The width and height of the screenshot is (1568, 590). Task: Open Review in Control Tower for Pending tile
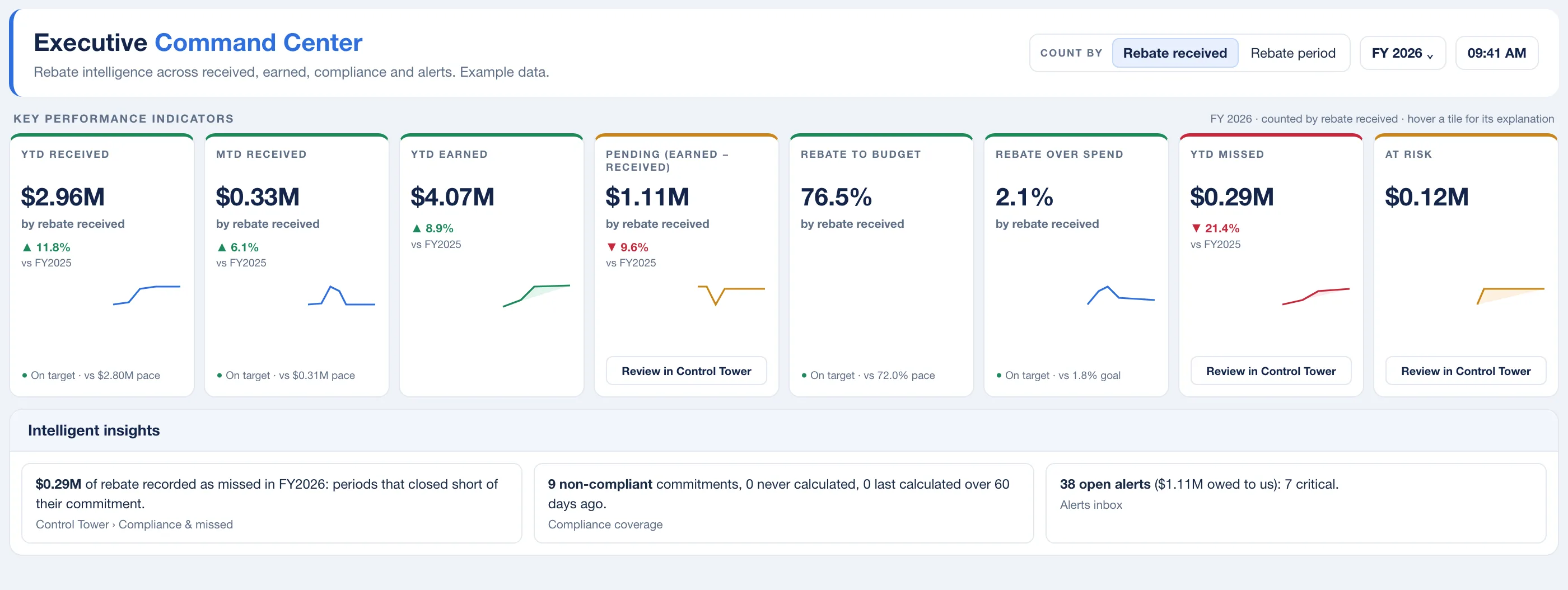pos(686,371)
